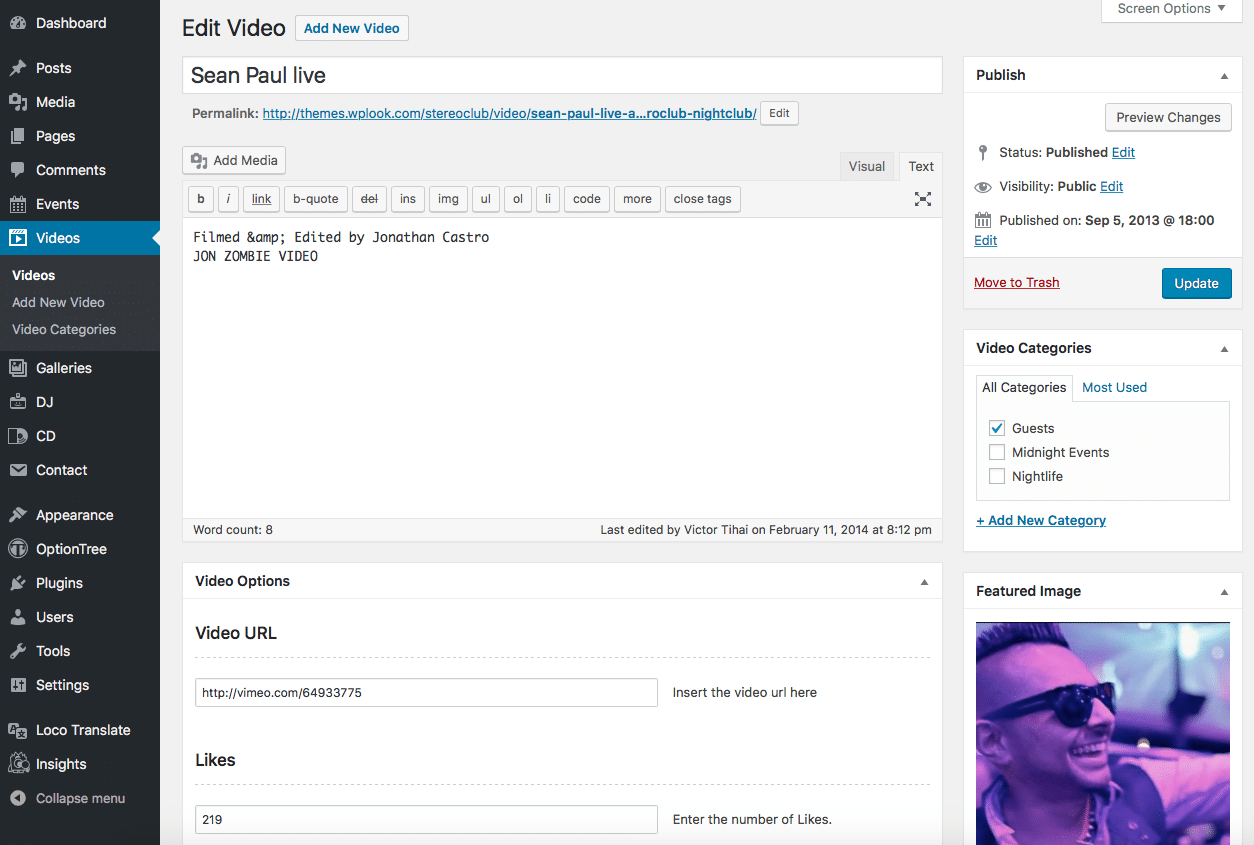Click the Settings sliders icon
Image resolution: width=1254 pixels, height=845 pixels.
point(18,685)
